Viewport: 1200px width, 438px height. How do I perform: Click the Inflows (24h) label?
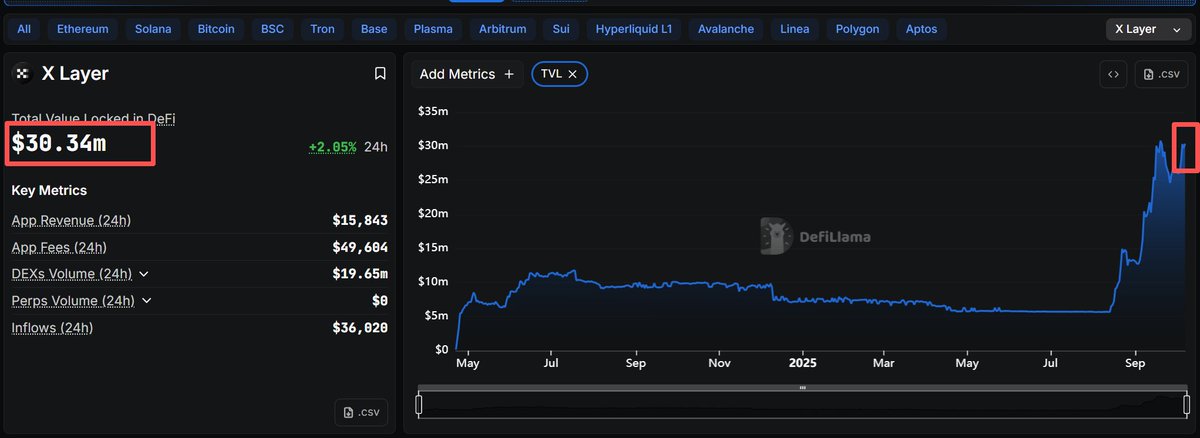coord(53,327)
